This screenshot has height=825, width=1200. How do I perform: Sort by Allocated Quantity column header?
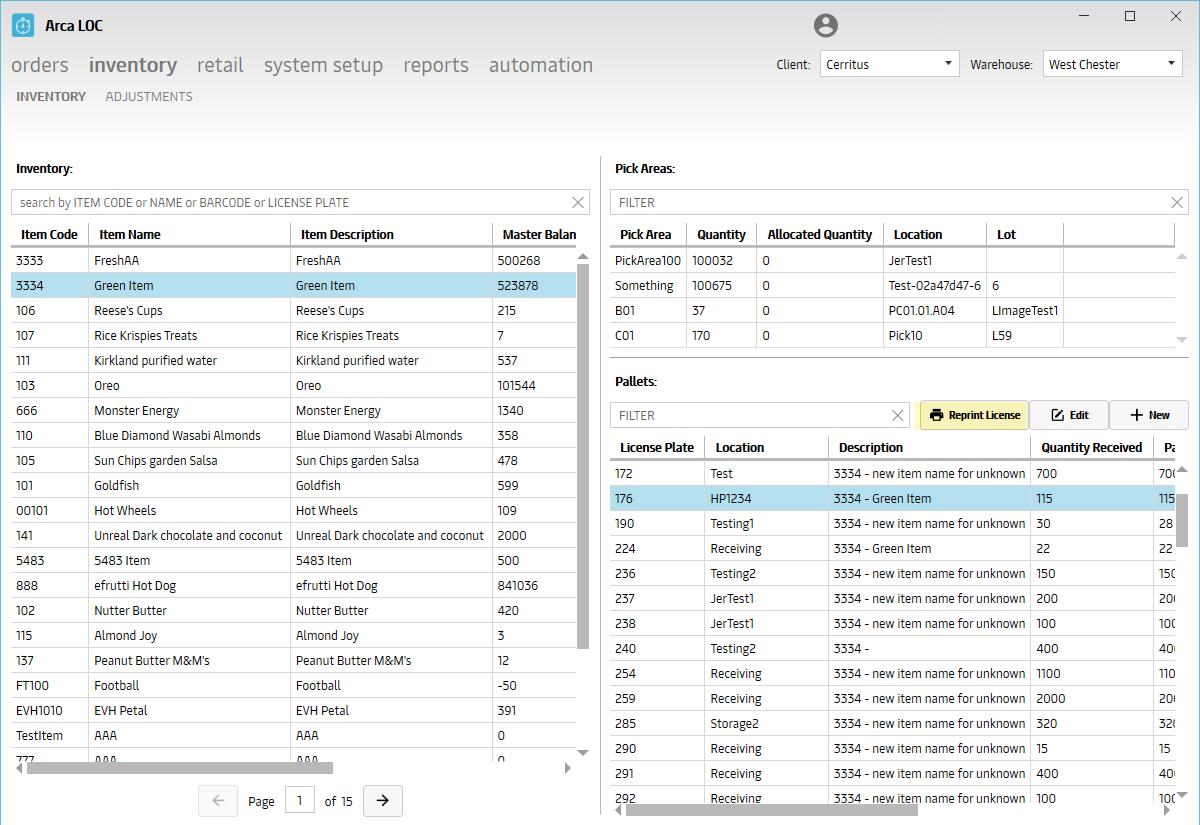pos(820,235)
